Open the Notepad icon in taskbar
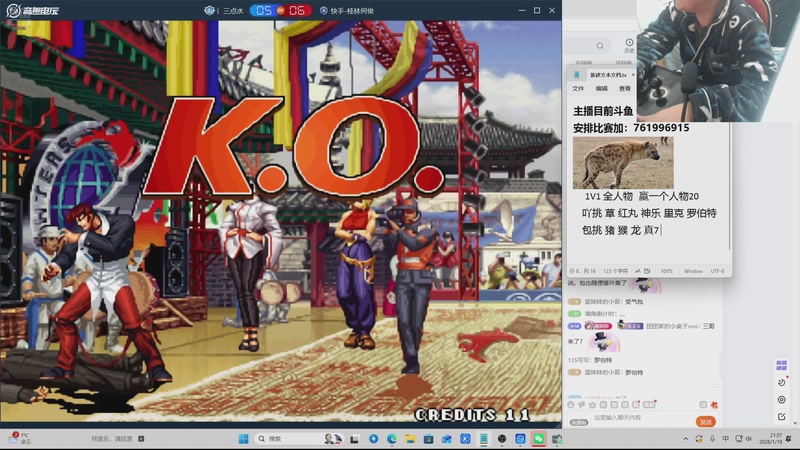Image resolution: width=800 pixels, height=450 pixels. coord(484,439)
